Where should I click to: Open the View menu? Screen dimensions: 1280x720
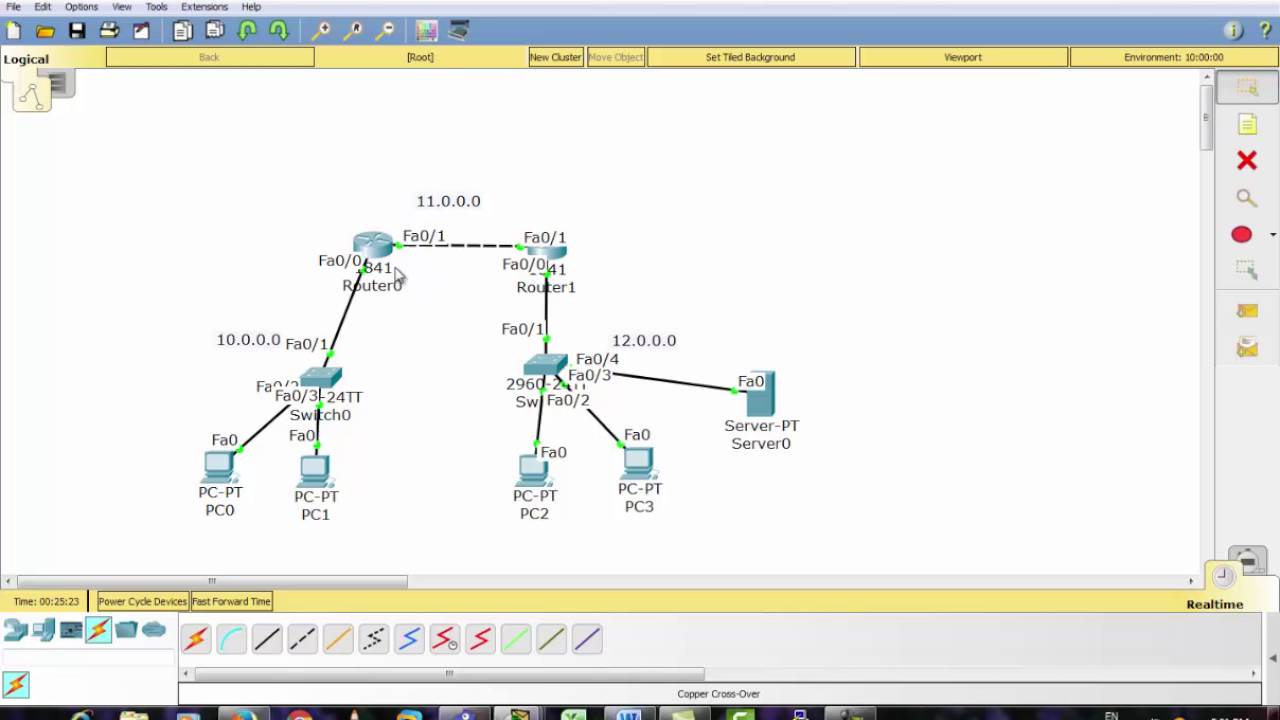pyautogui.click(x=122, y=7)
